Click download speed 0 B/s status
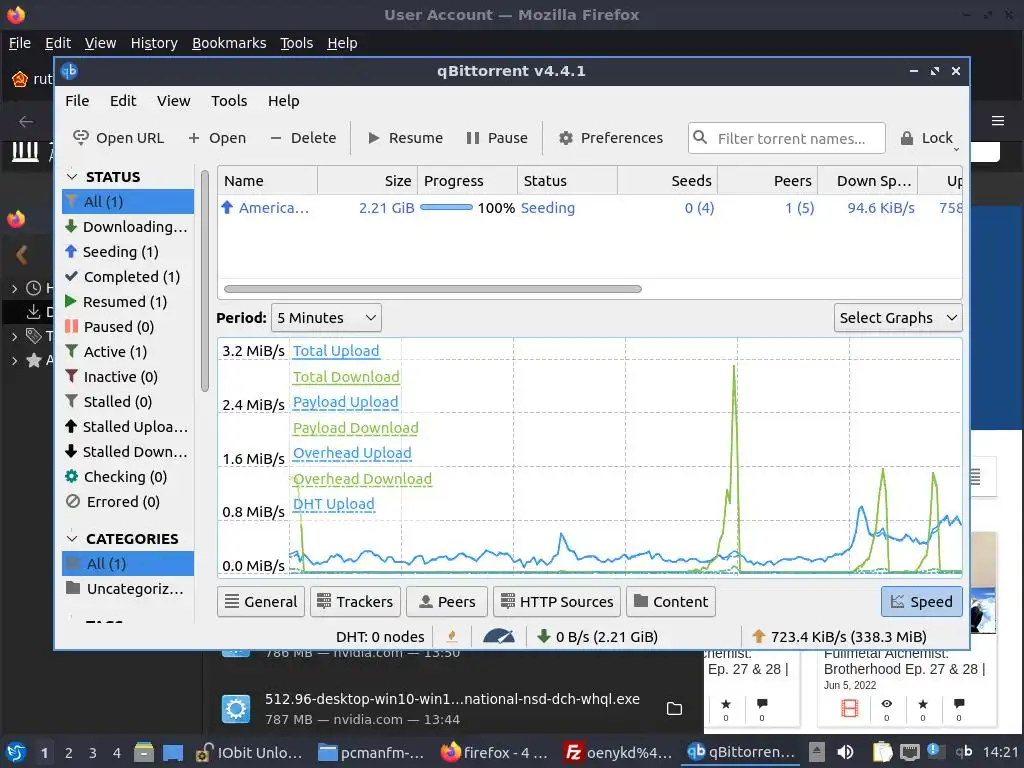This screenshot has height=768, width=1024. tap(597, 636)
